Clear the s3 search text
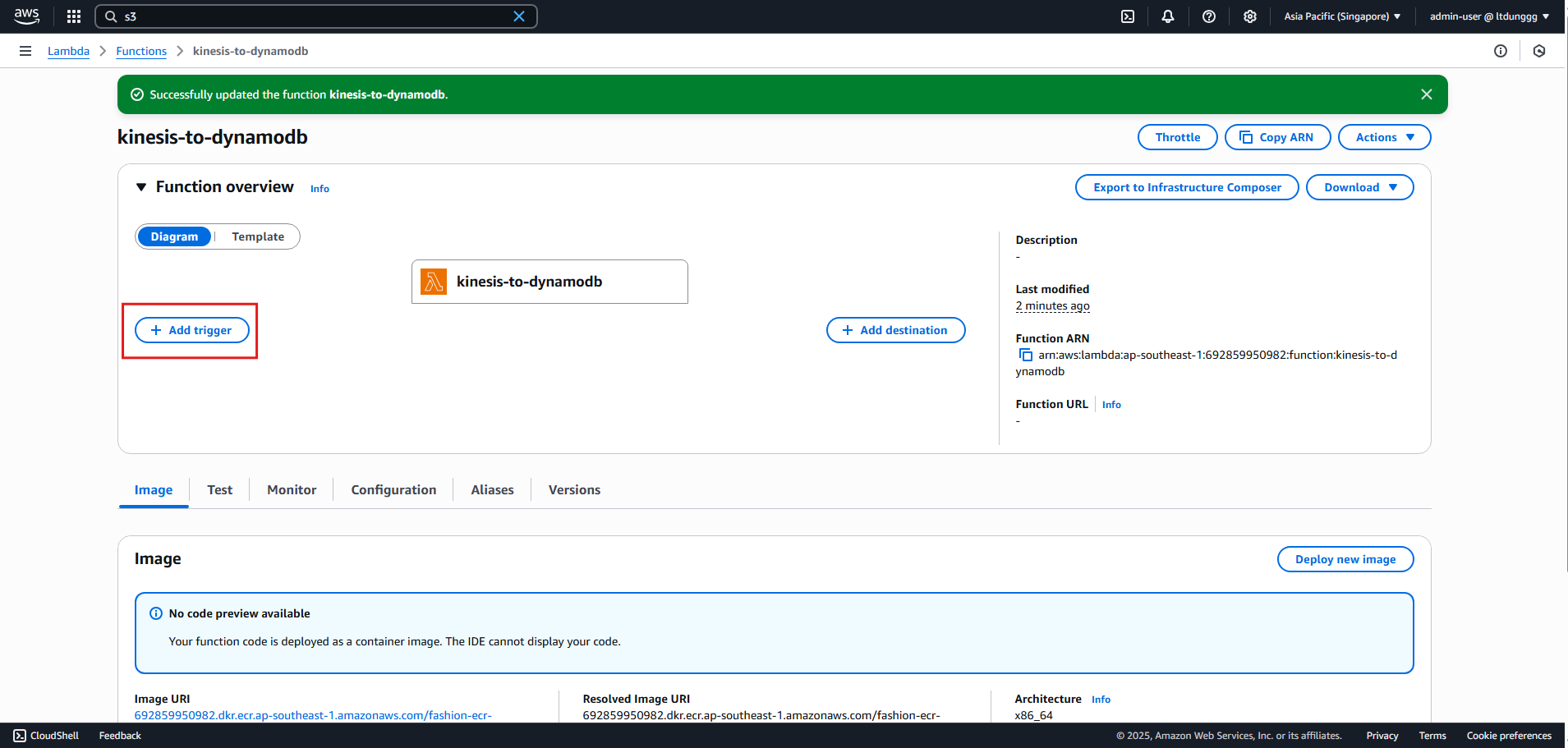Screen dimensions: 1568x748 click(x=519, y=16)
